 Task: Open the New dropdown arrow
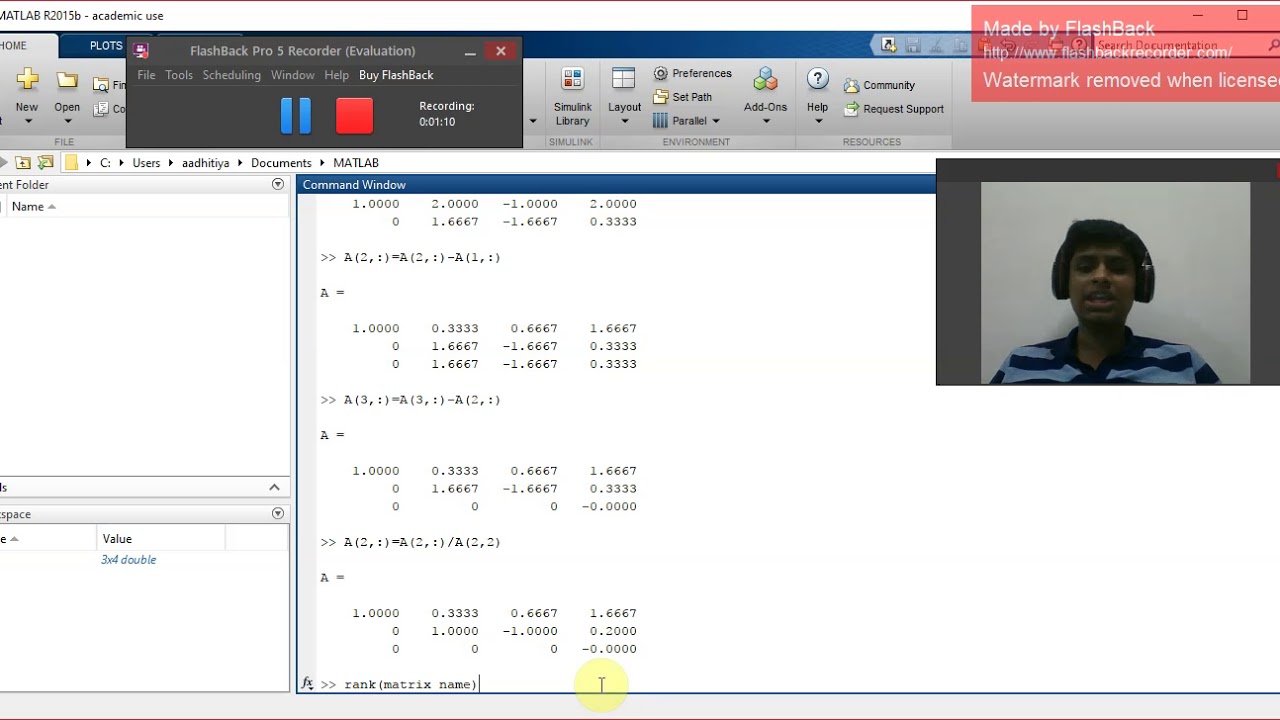tap(27, 121)
